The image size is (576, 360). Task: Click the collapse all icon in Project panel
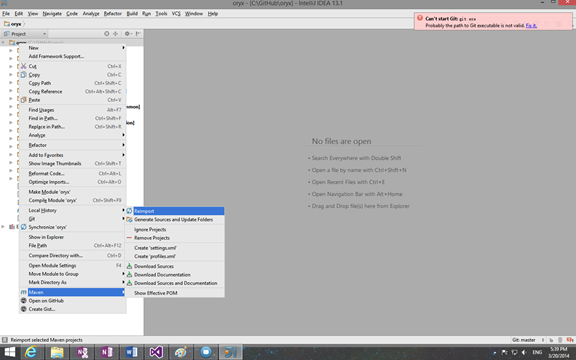point(115,33)
